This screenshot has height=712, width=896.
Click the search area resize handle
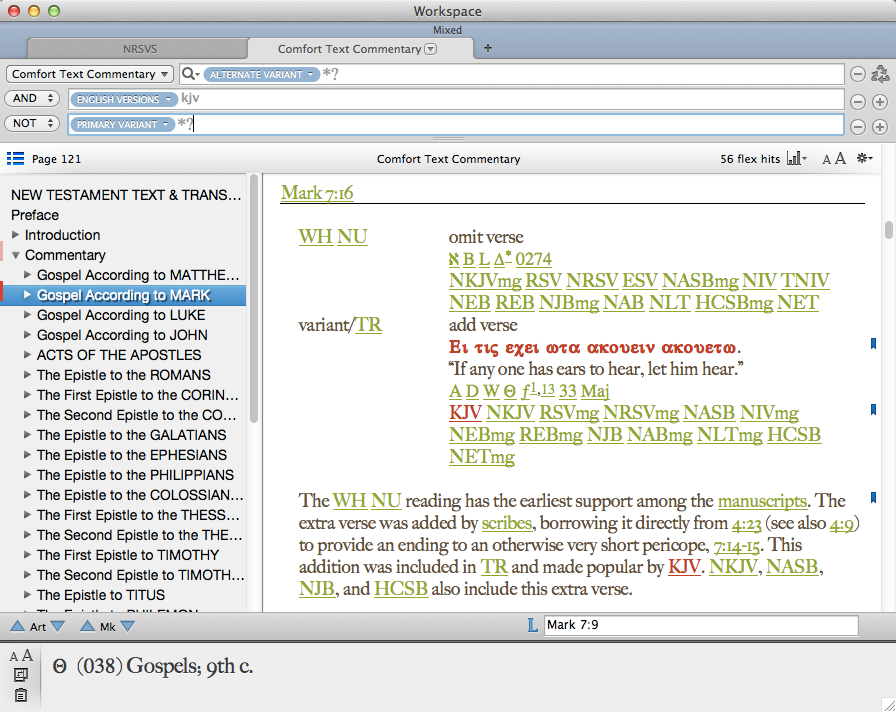448,139
